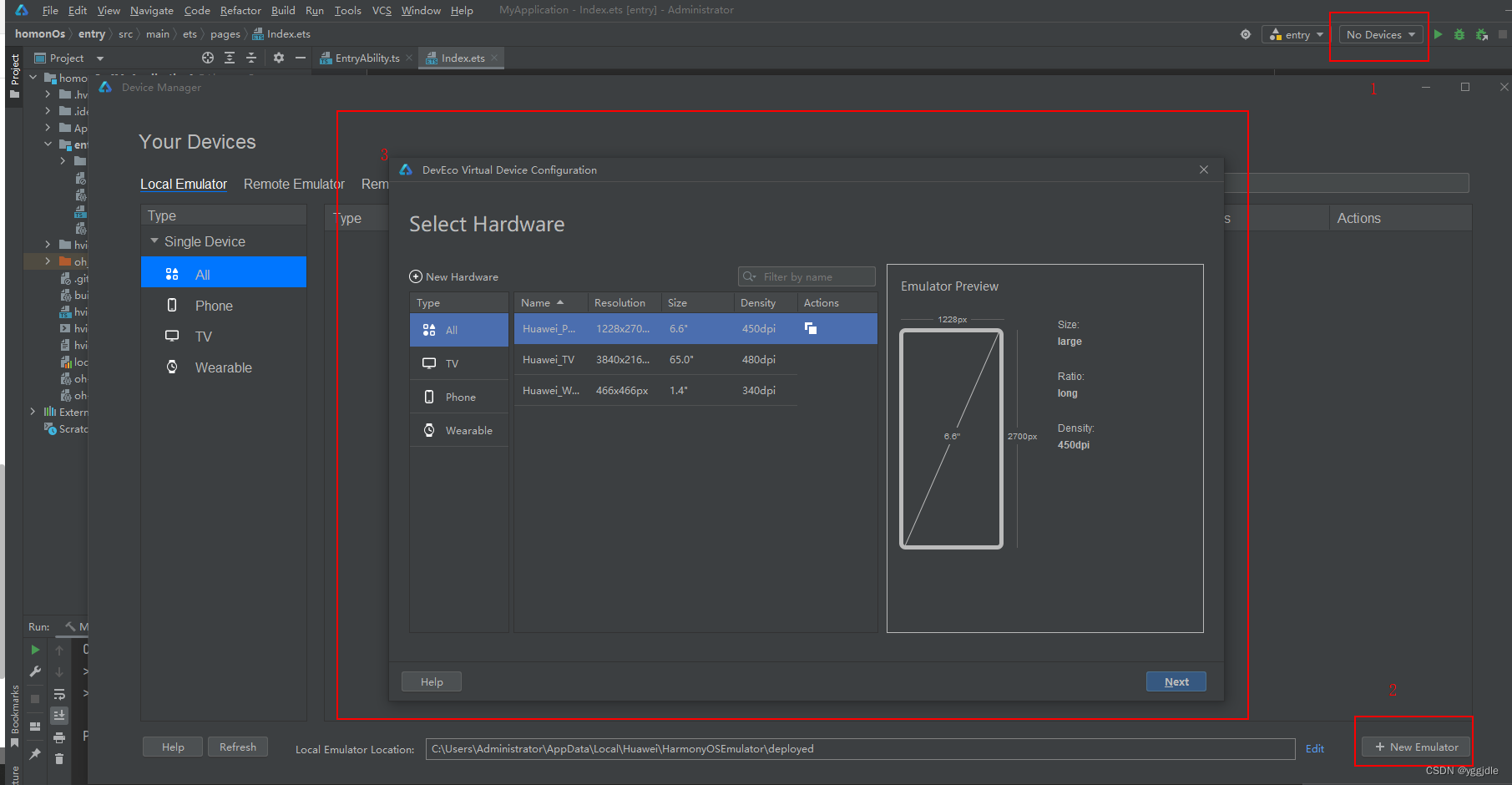Click the green Rerun icon in Run panel

click(35, 649)
